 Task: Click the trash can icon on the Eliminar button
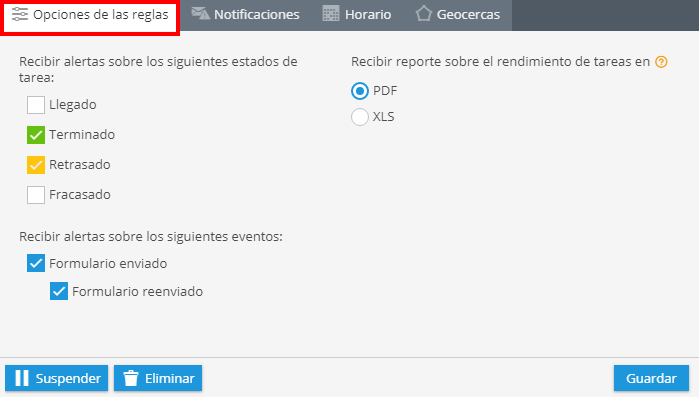[131, 378]
